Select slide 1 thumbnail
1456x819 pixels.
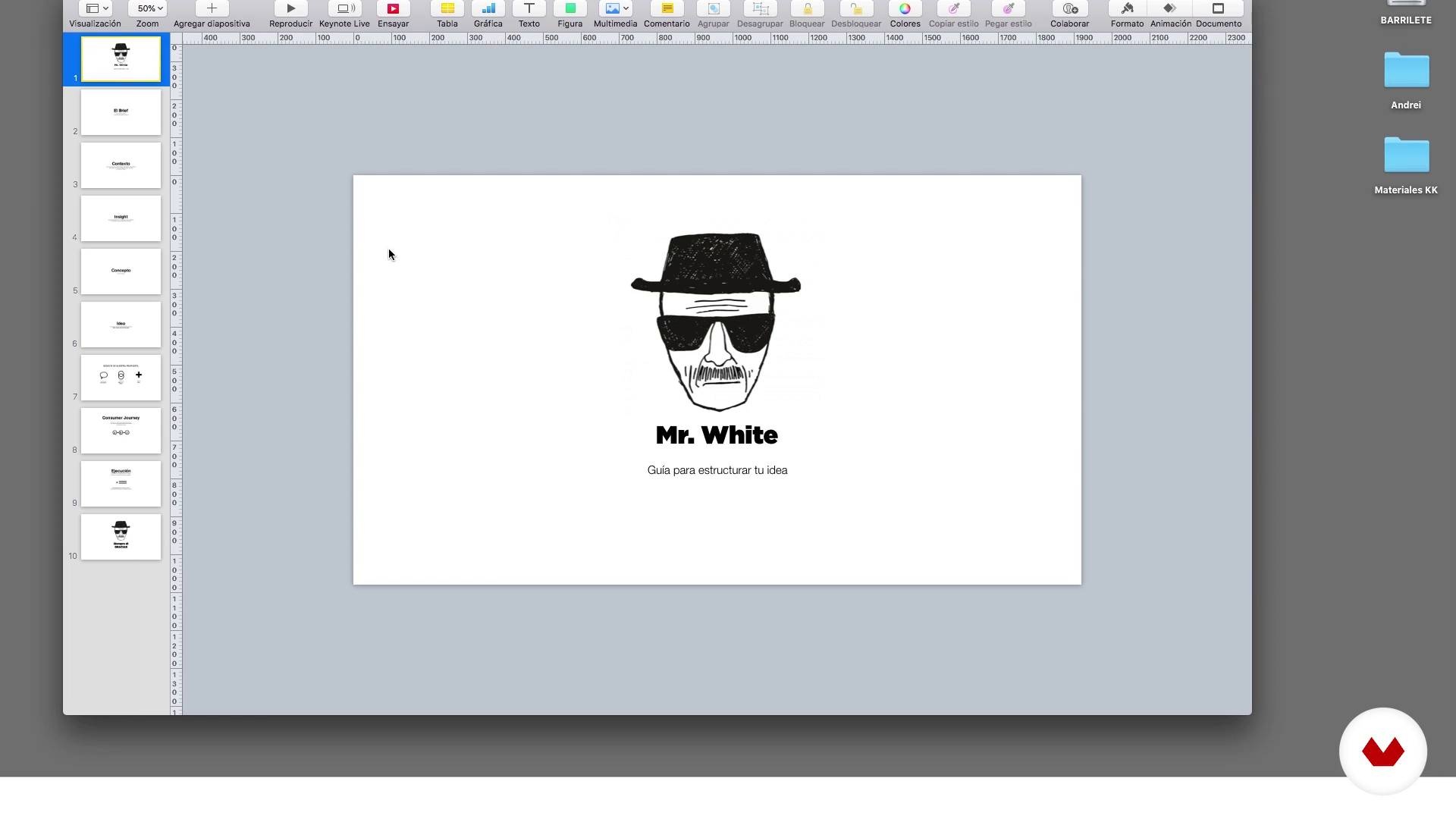(x=121, y=59)
